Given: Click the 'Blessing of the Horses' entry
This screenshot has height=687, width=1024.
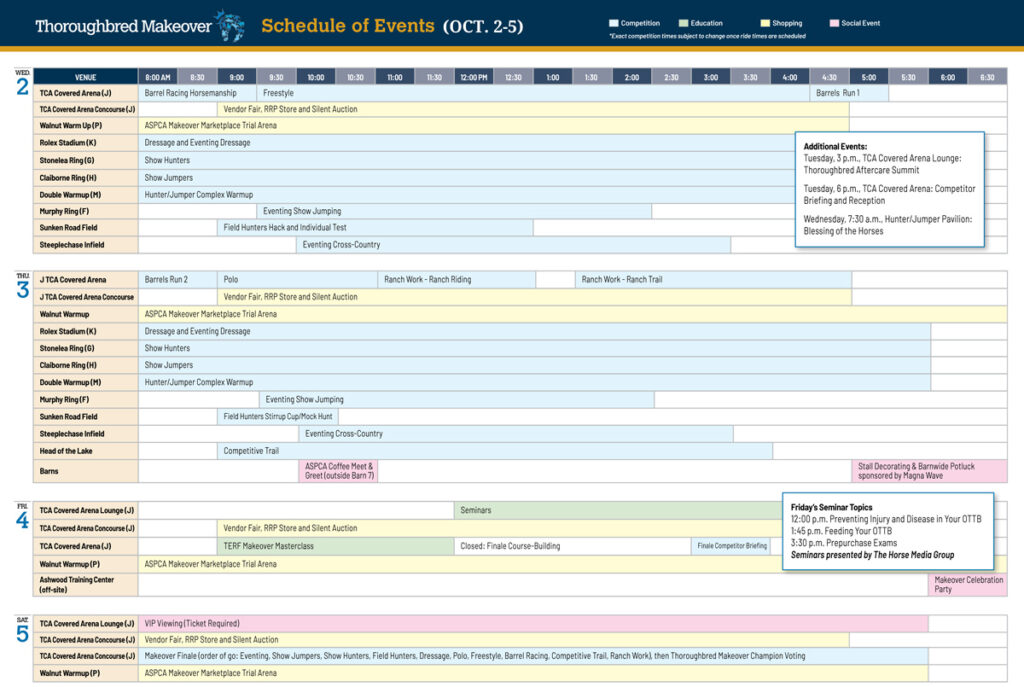Looking at the screenshot, I should (888, 225).
